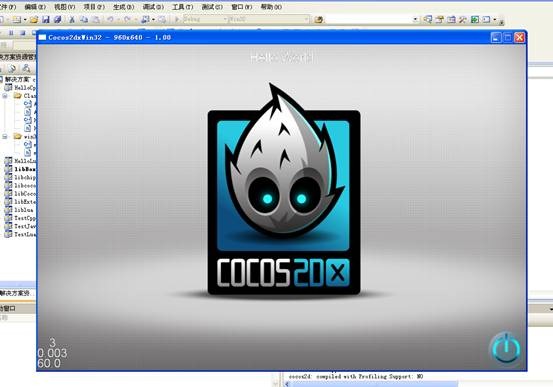Image resolution: width=553 pixels, height=387 pixels.
Task: Open the 生成 (Build) menu
Action: click(x=123, y=7)
